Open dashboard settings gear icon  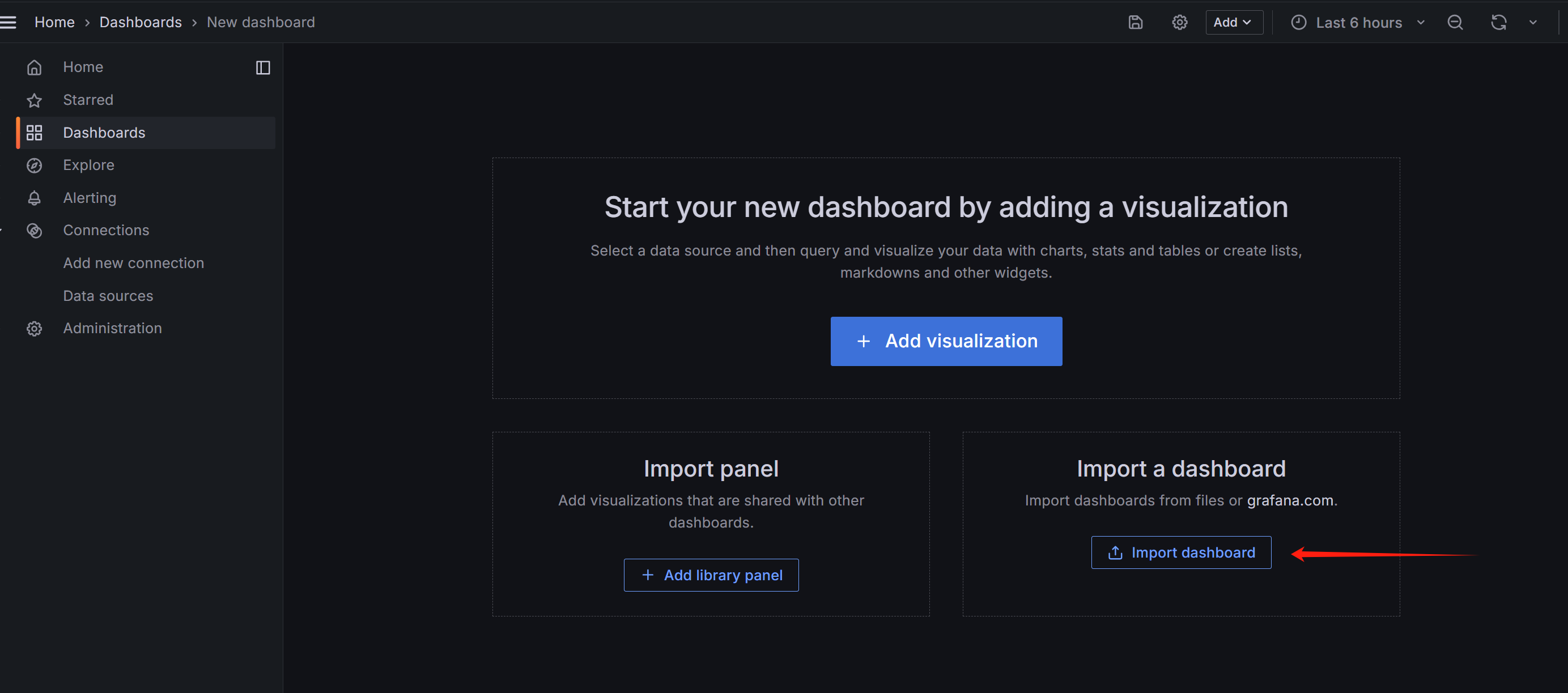pos(1179,23)
